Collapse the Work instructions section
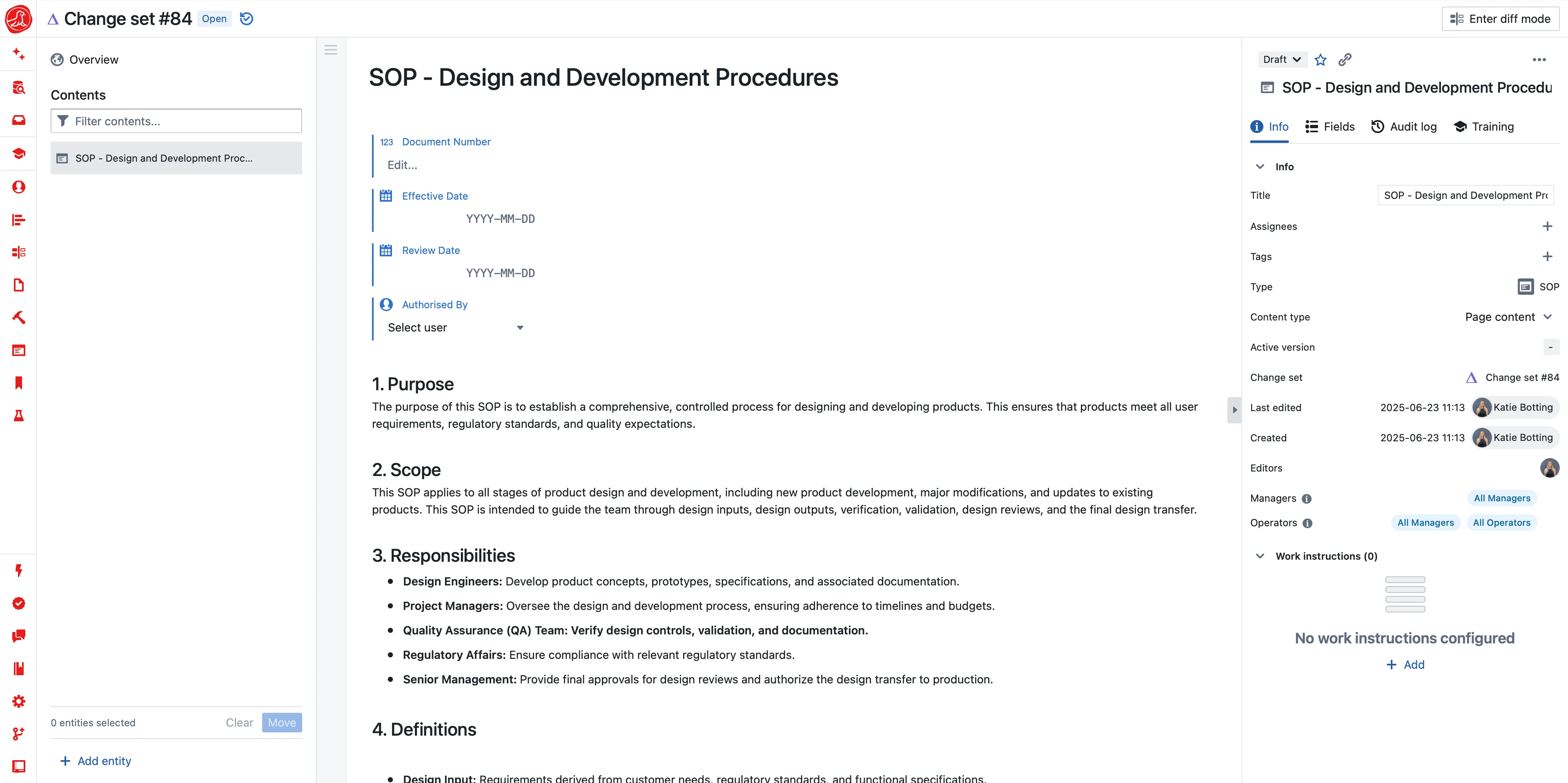Viewport: 1568px width, 783px height. click(1260, 556)
